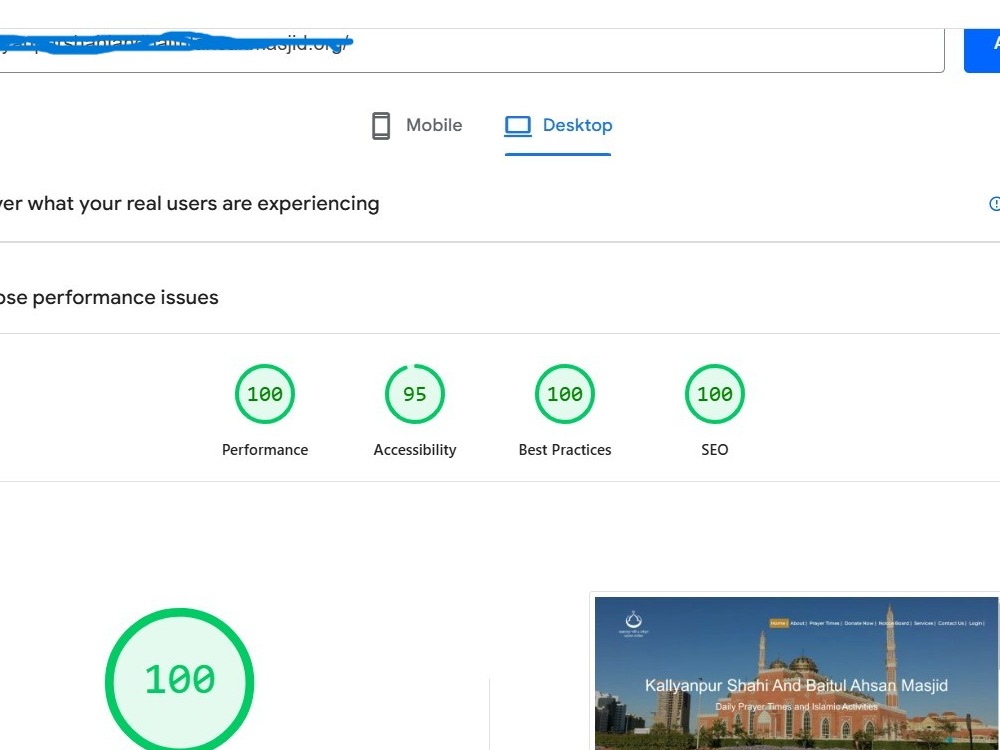Click the Desktop laptop icon

(518, 126)
